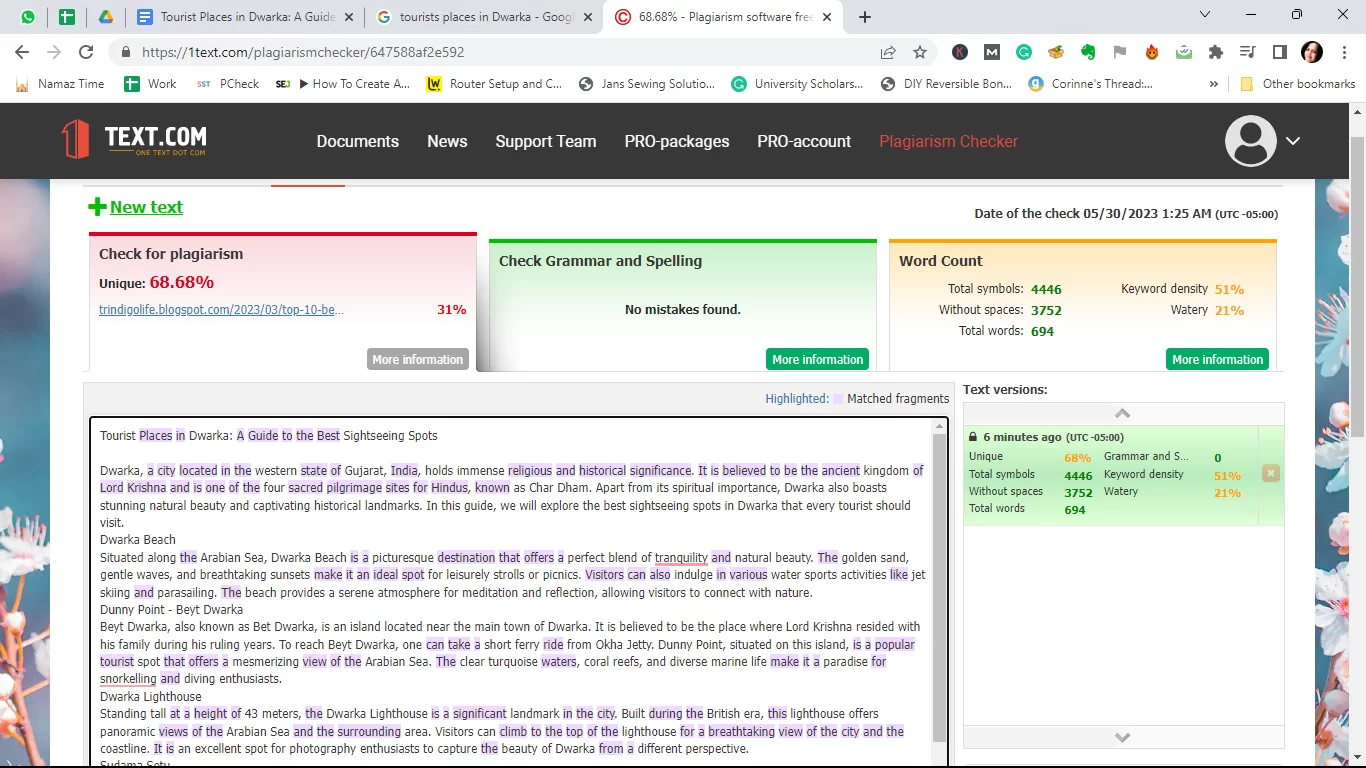Image resolution: width=1366 pixels, height=768 pixels.
Task: Click the green plus New text icon
Action: point(97,207)
